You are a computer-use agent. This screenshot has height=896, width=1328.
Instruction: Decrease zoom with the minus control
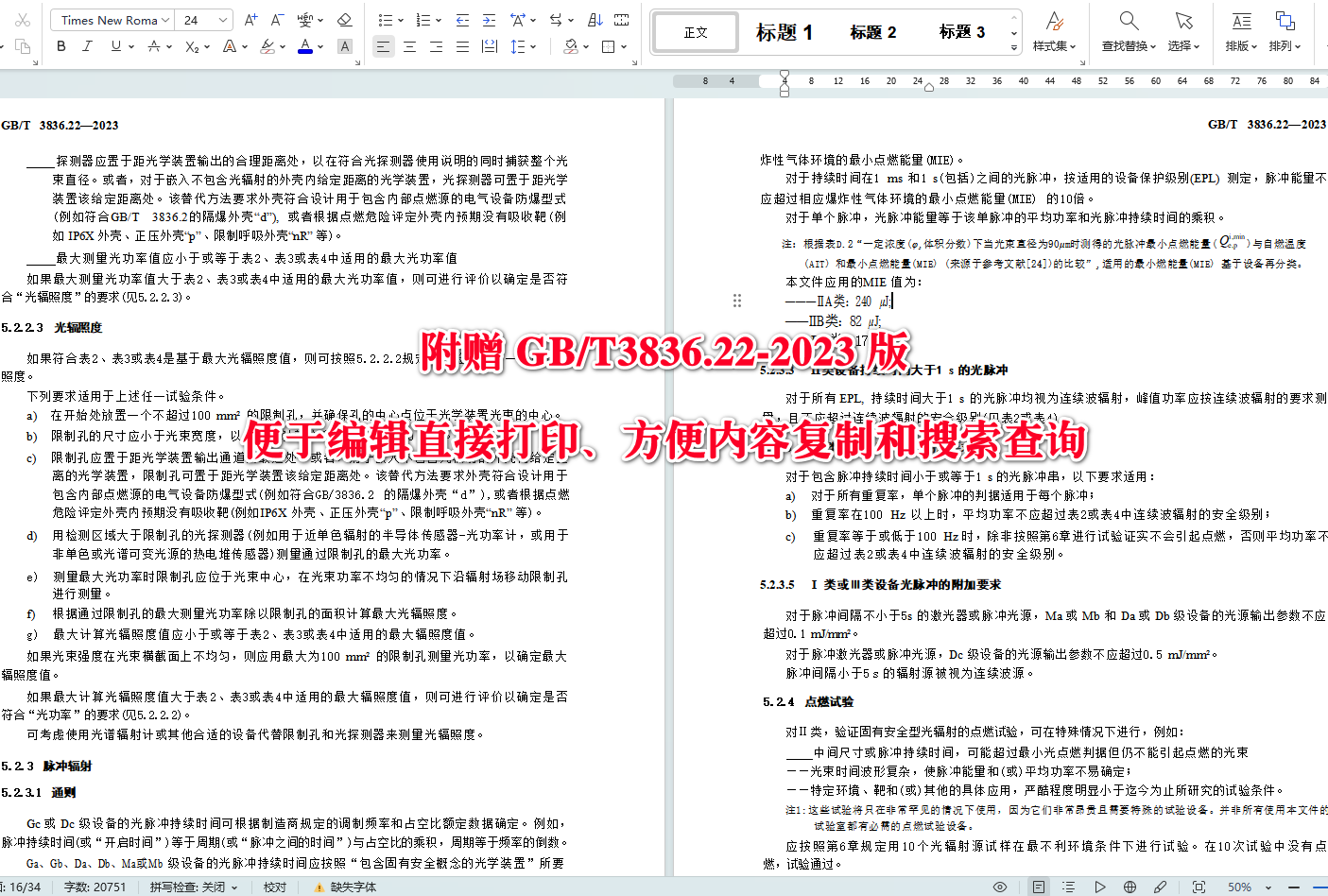click(1293, 887)
